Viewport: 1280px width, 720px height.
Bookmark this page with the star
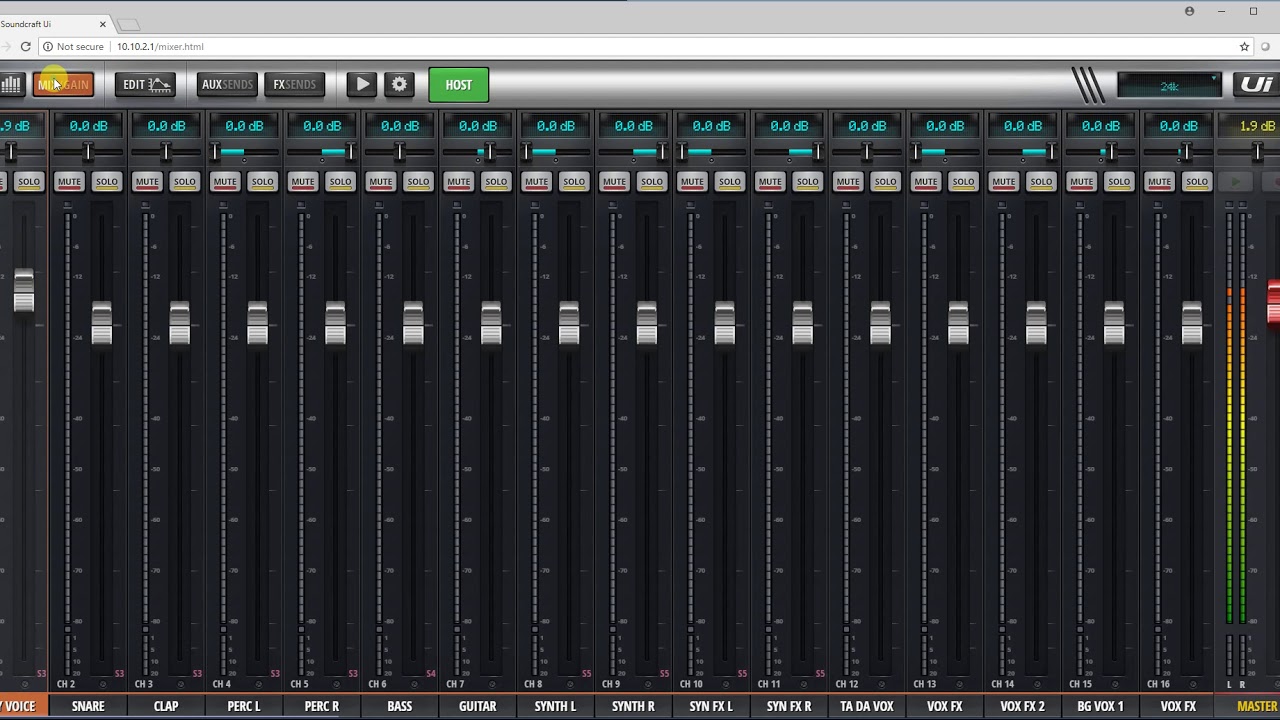coord(1244,46)
